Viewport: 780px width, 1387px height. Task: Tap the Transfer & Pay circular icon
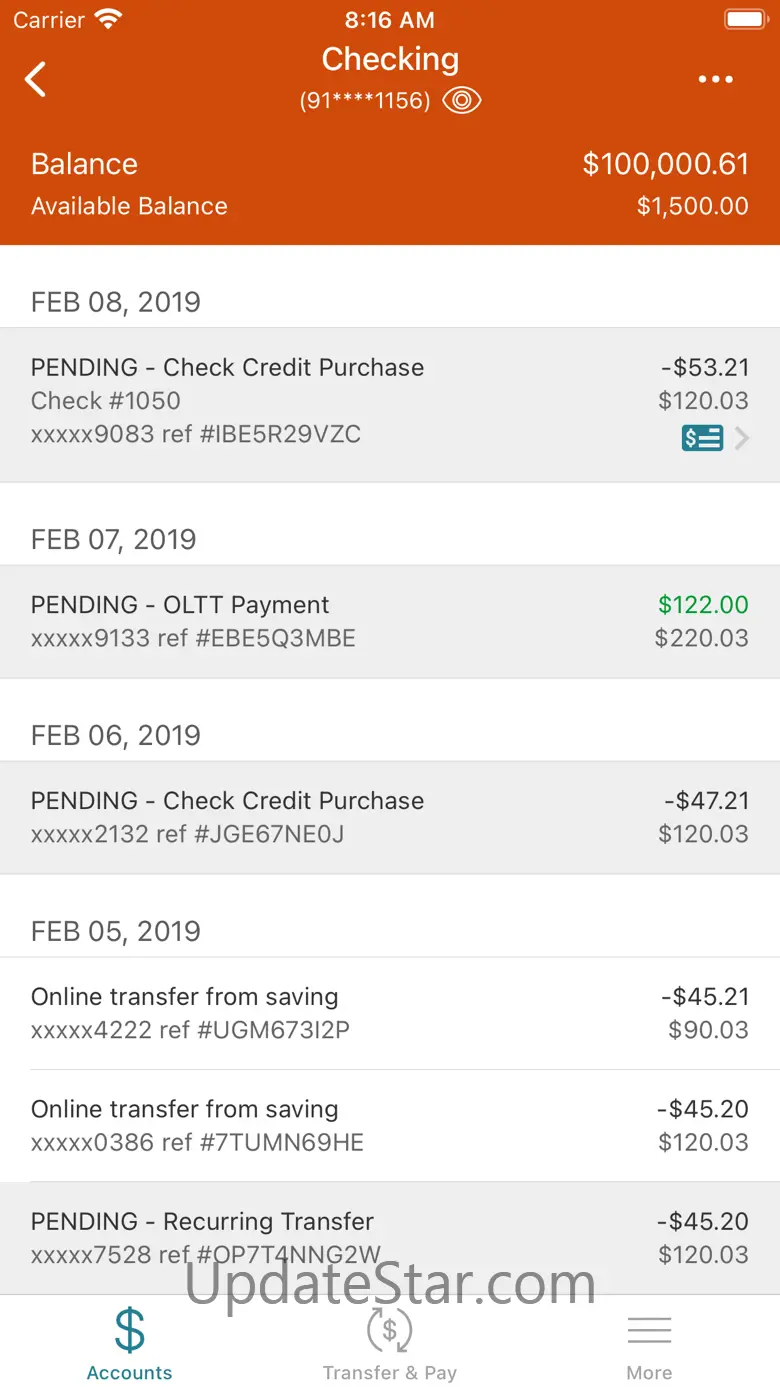tap(390, 1330)
